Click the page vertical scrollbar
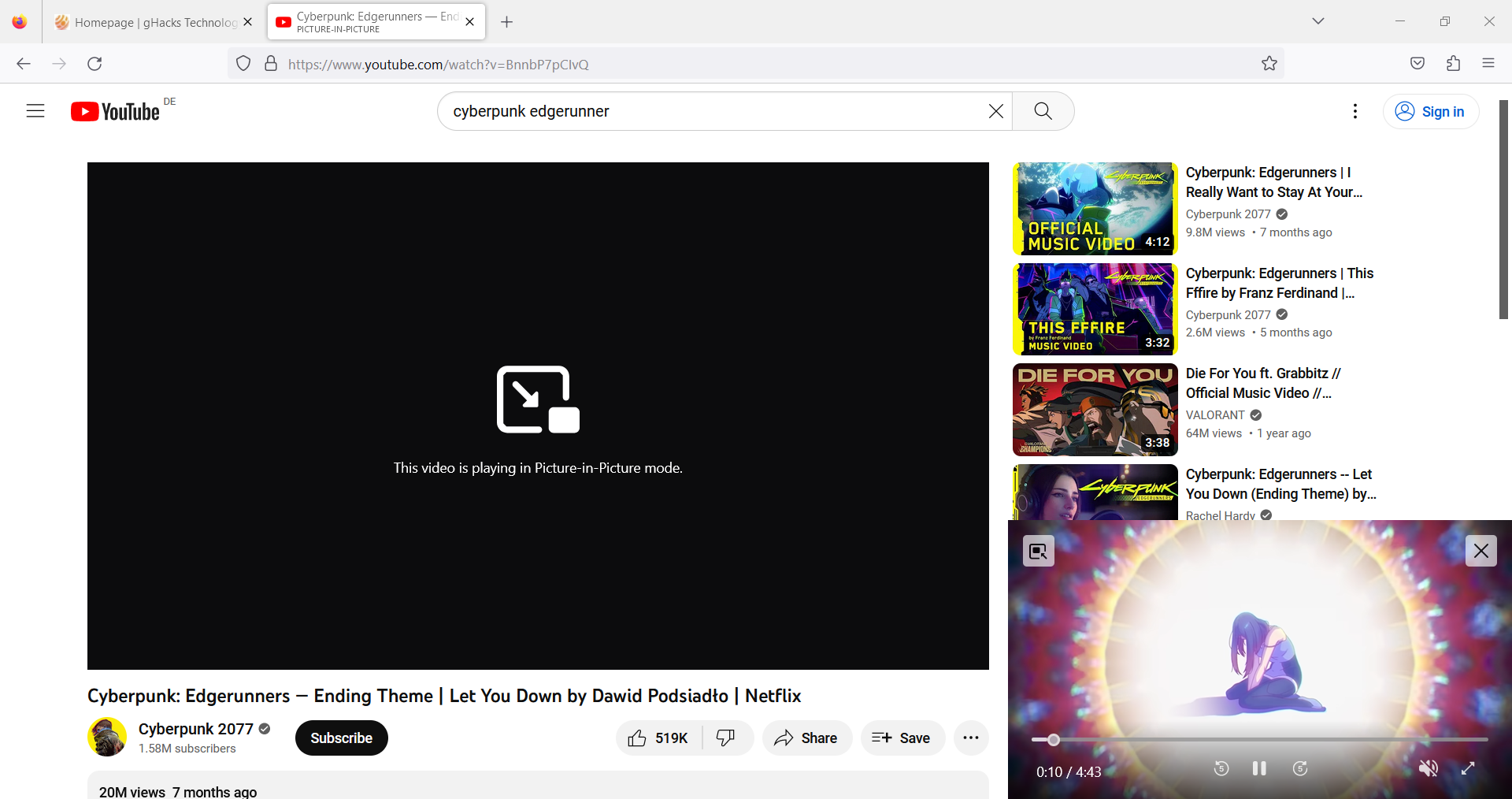Screen dimensions: 1512x799 (x=1503, y=209)
